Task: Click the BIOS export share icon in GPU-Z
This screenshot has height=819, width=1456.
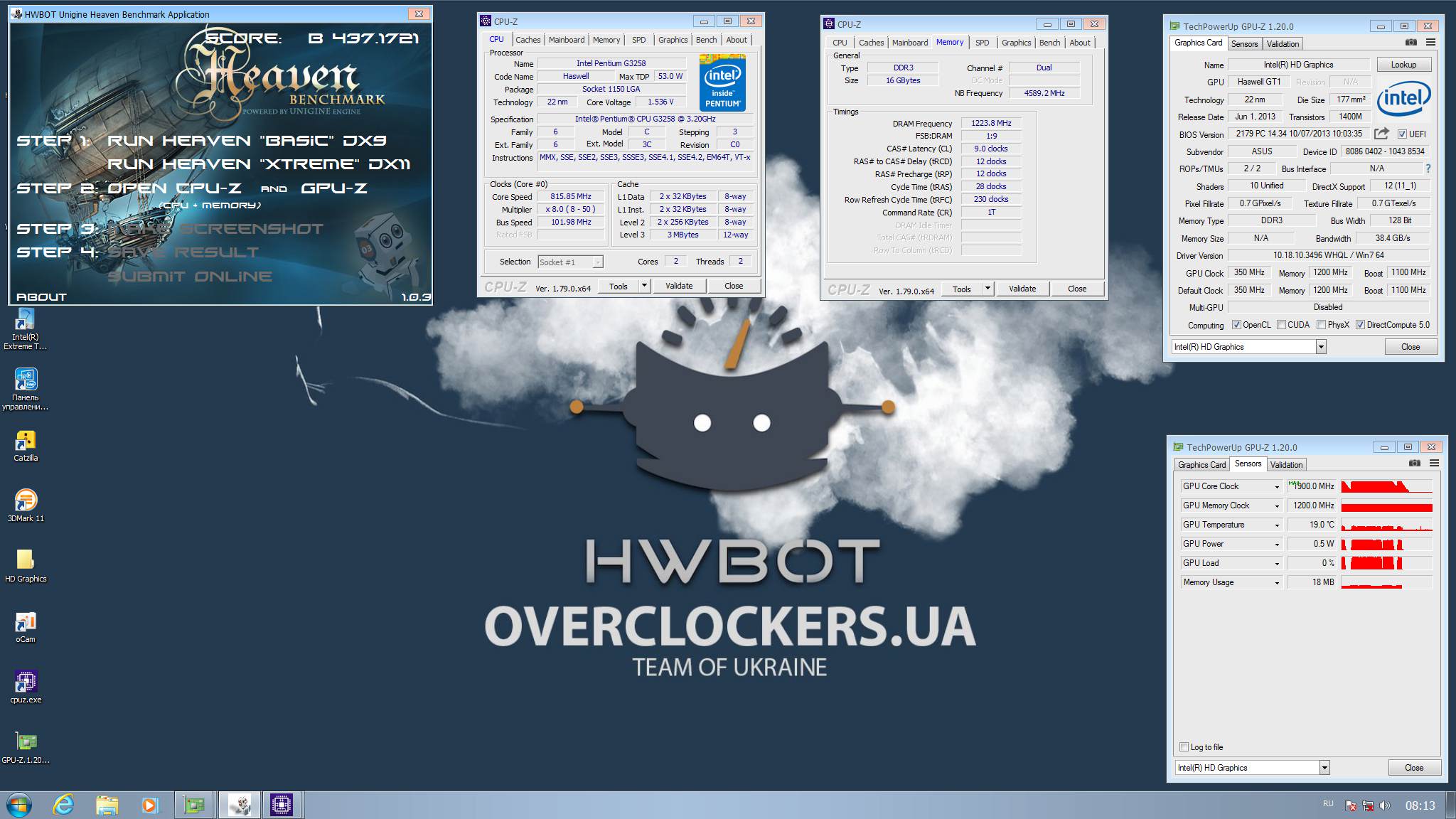Action: click(1381, 134)
